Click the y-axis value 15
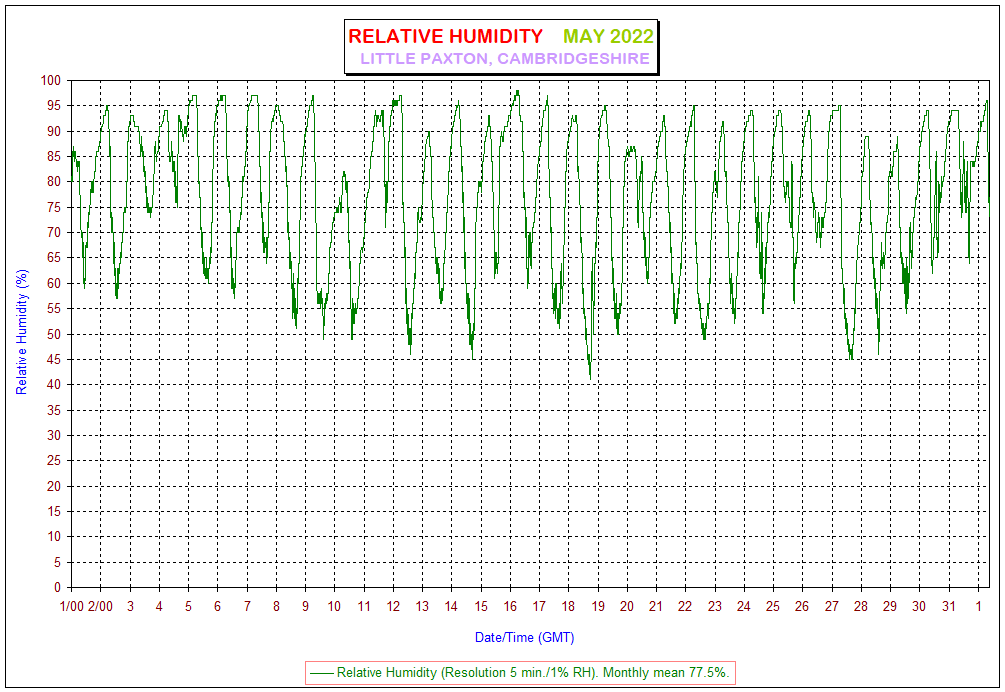The height and width of the screenshot is (692, 1005). click(x=54, y=511)
